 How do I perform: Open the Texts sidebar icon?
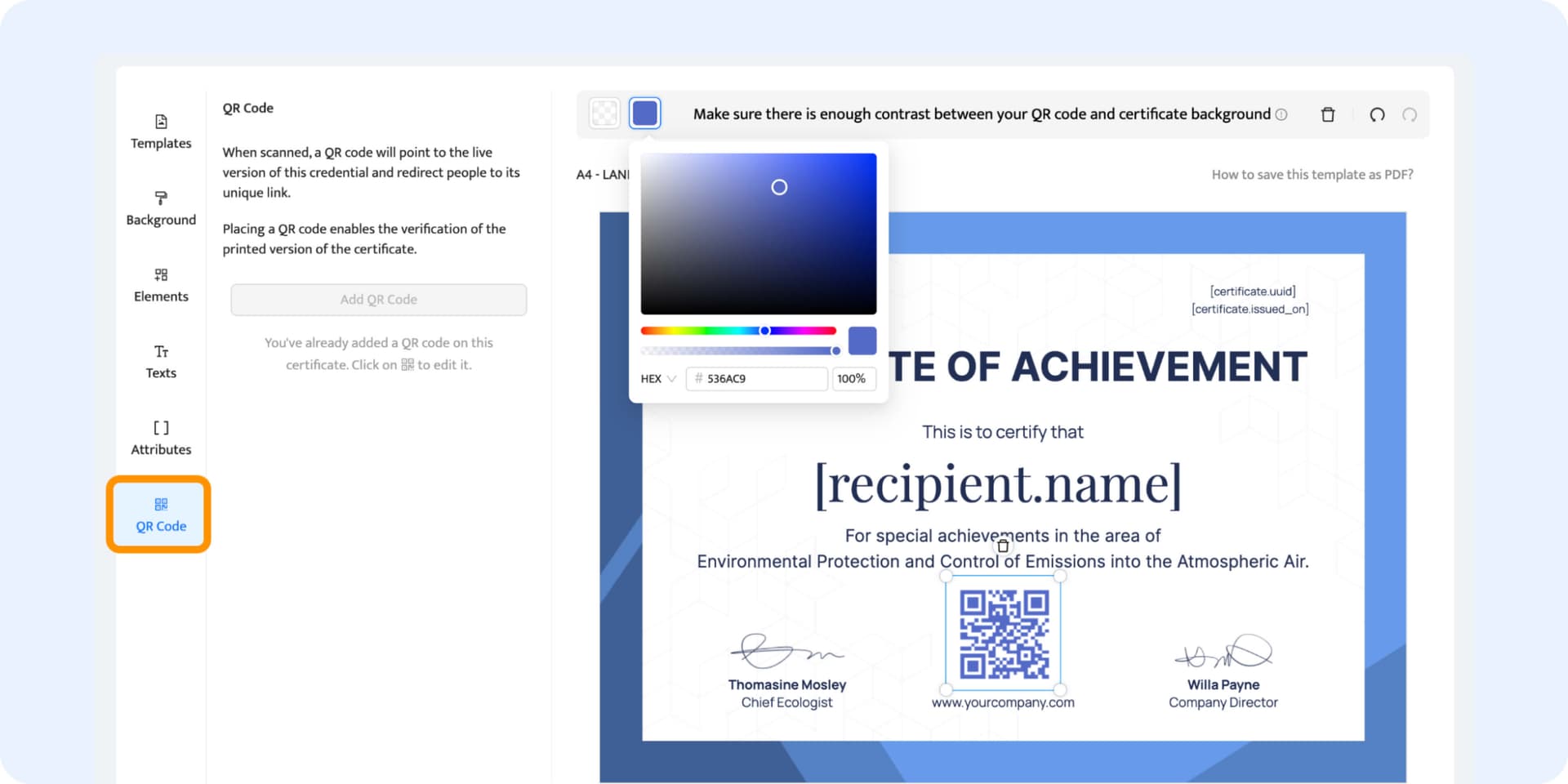click(x=161, y=352)
